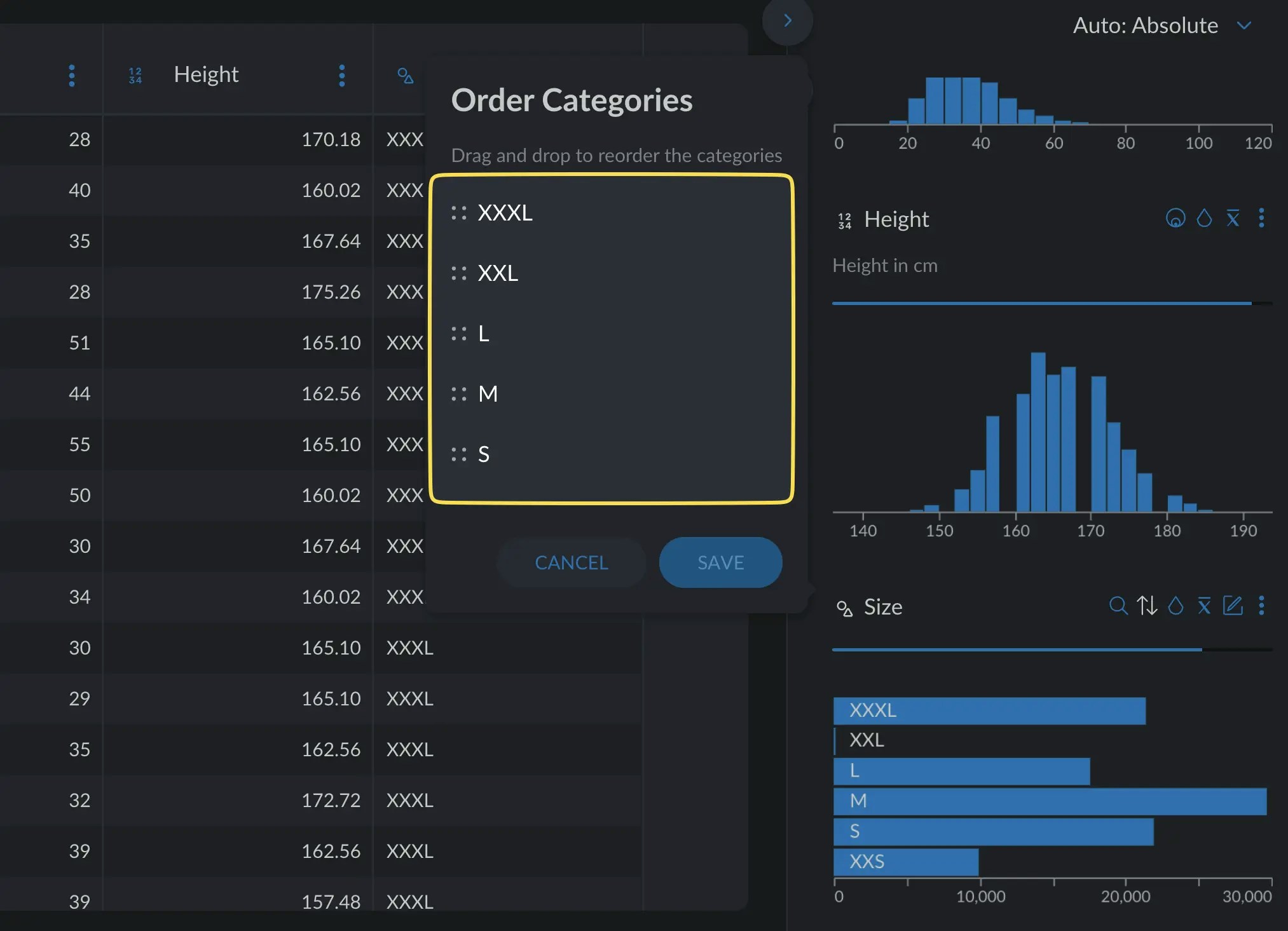Click the circular outlier icon for Height

1175,218
